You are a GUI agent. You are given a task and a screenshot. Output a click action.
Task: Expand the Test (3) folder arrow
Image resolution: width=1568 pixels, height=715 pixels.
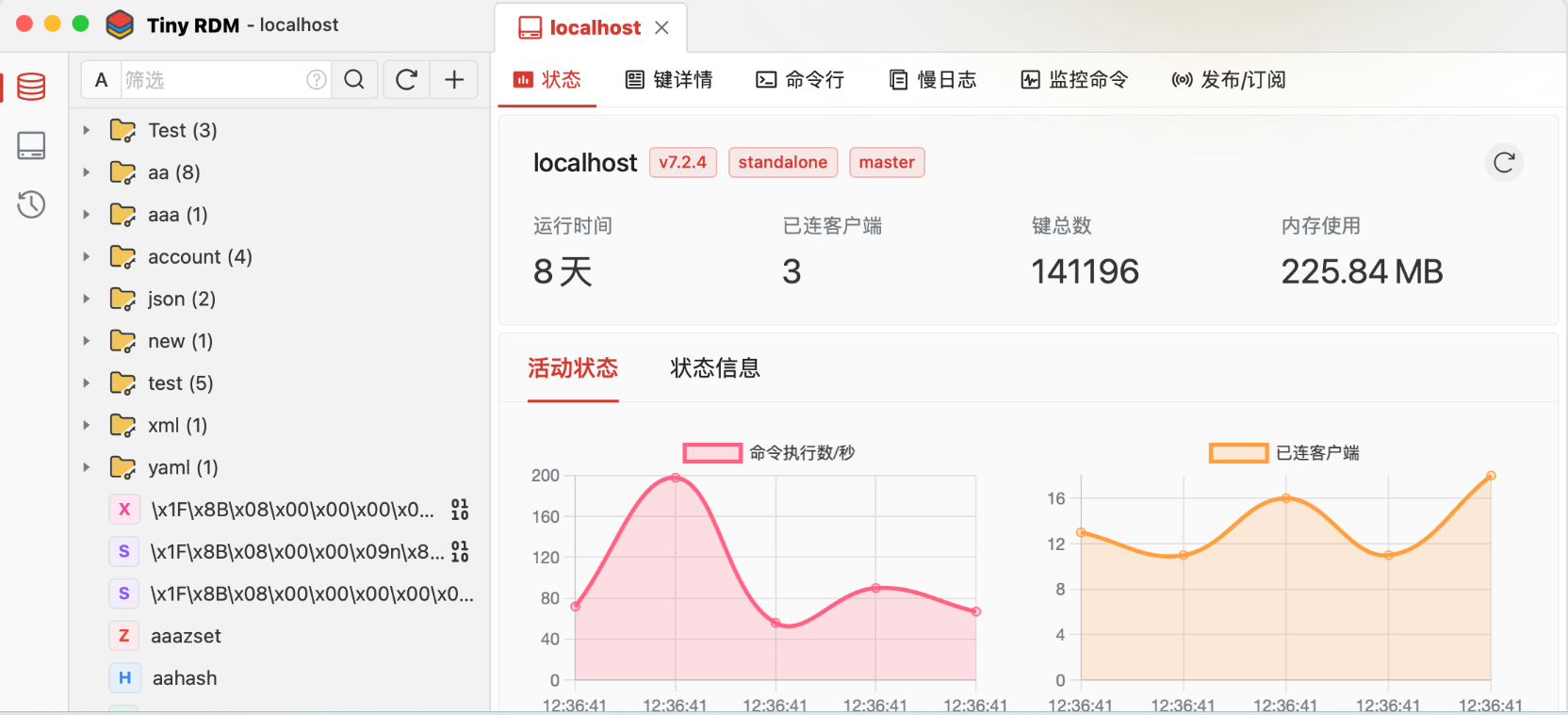pyautogui.click(x=87, y=130)
